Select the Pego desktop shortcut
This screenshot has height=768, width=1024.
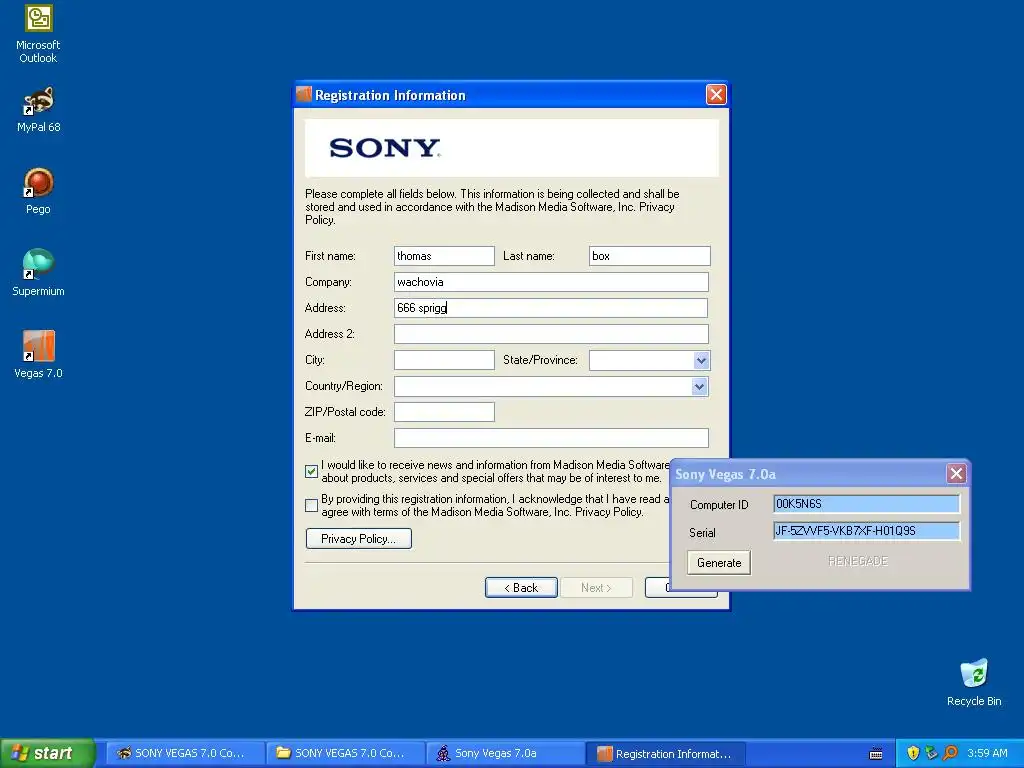pos(38,191)
